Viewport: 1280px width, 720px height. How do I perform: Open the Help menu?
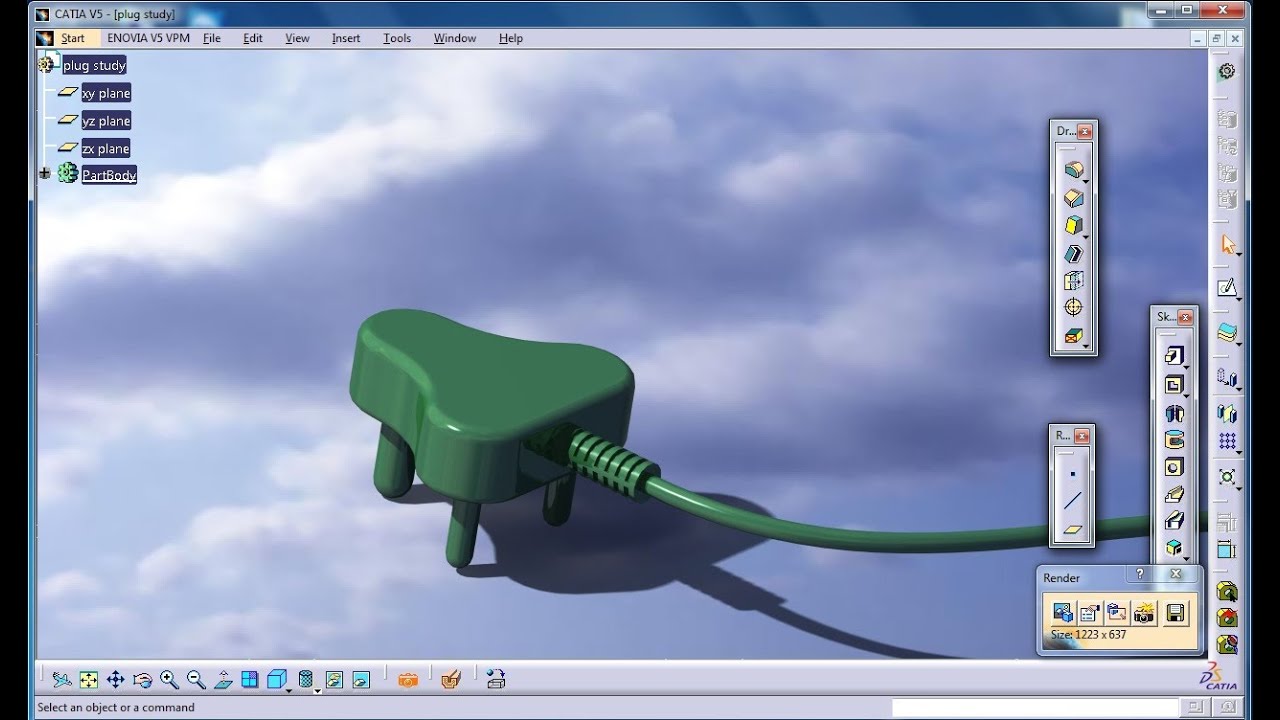[511, 38]
